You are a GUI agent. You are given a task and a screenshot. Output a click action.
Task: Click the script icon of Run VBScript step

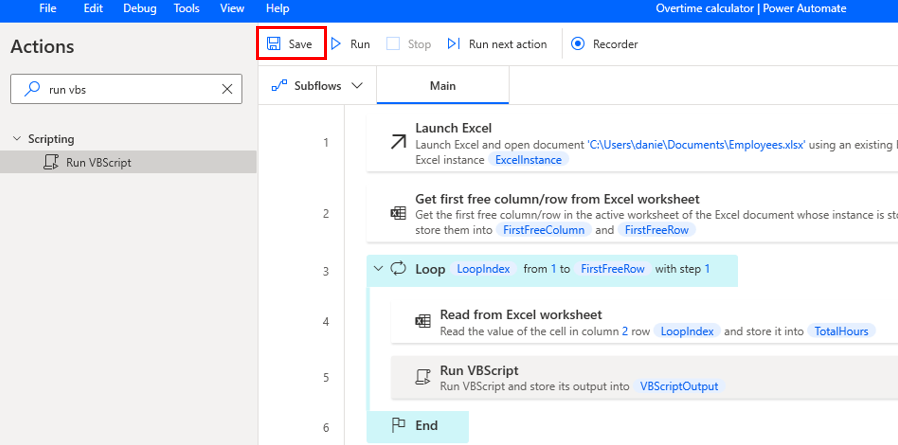[x=423, y=377]
